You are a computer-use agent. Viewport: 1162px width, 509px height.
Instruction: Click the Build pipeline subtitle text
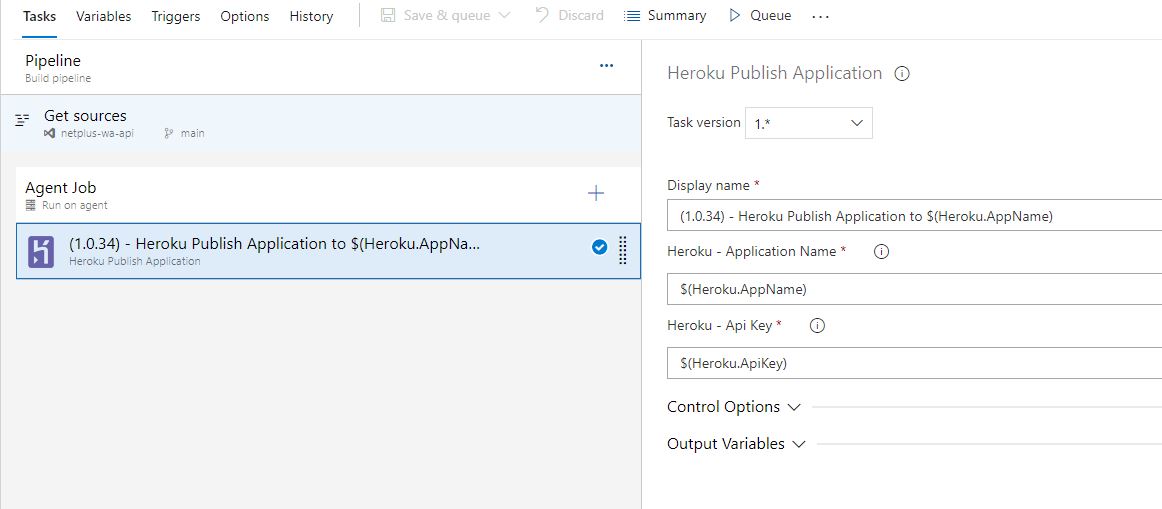point(58,78)
